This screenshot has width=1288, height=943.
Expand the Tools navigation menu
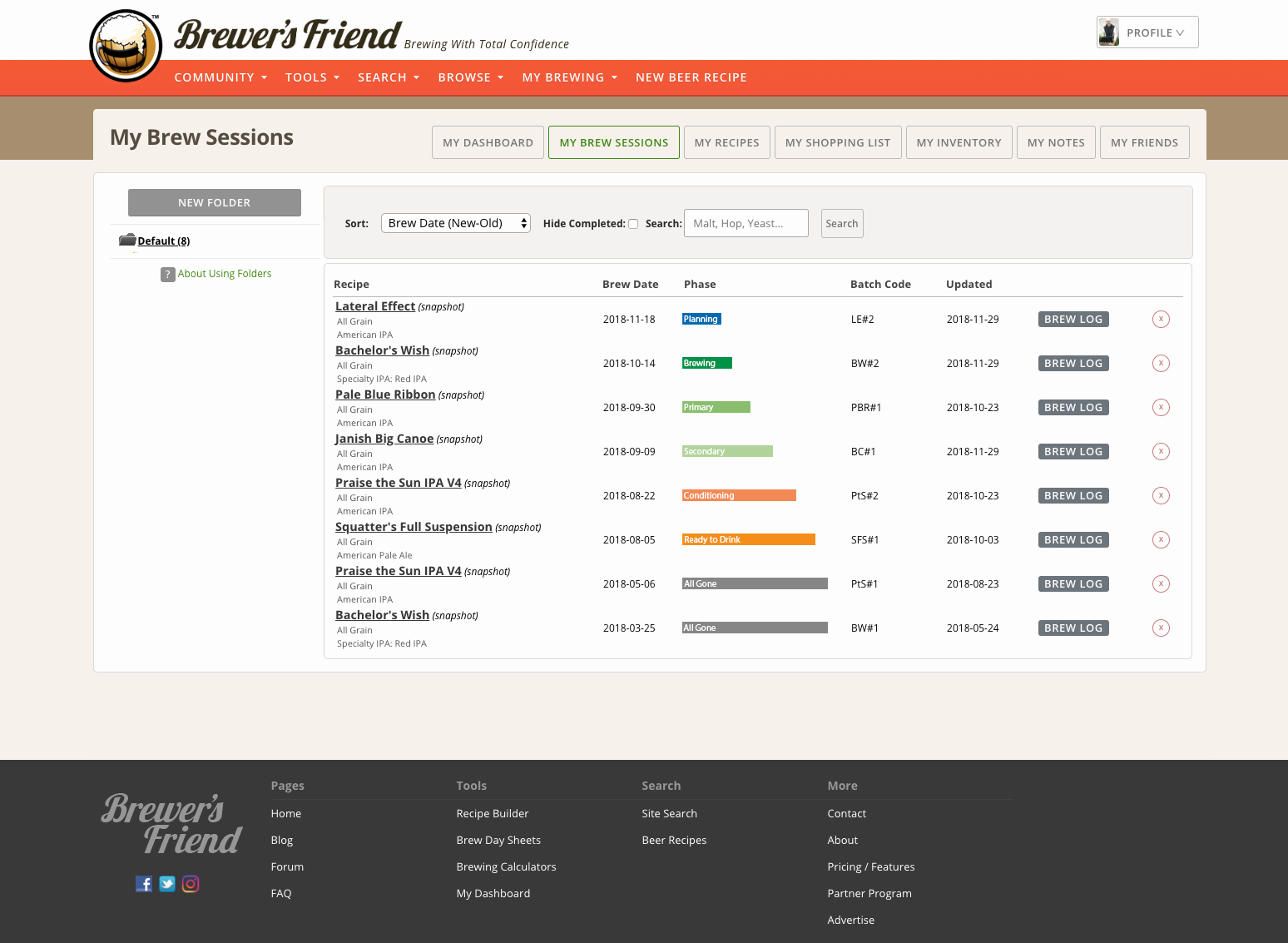click(x=312, y=77)
